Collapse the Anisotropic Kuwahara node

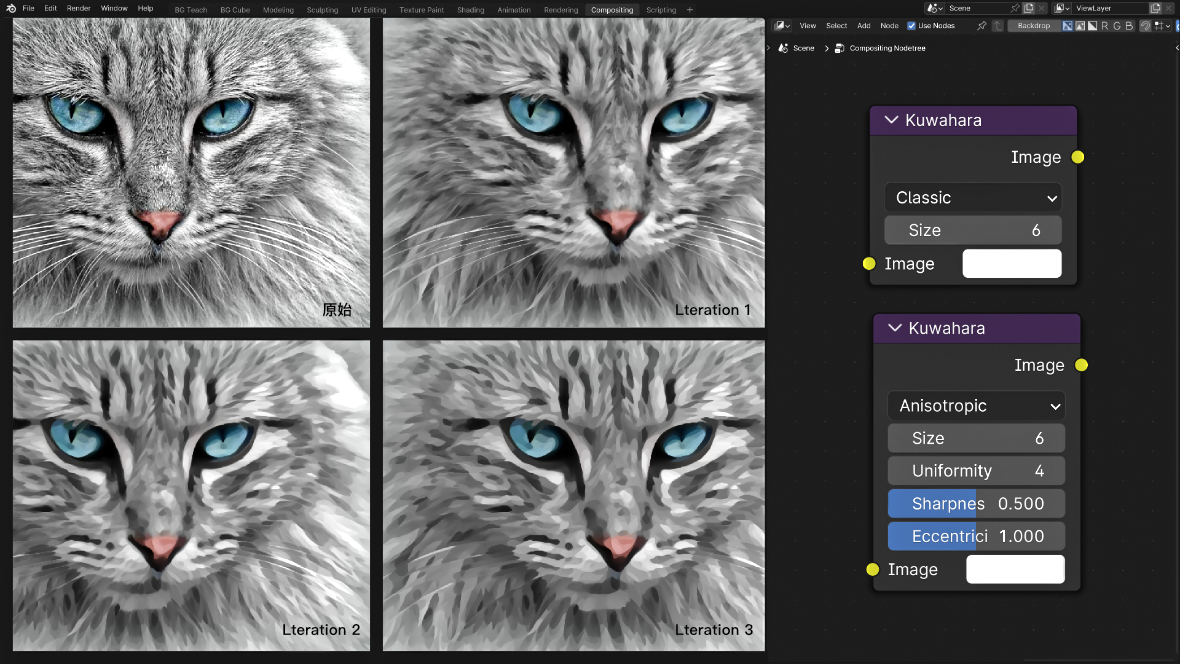(894, 328)
